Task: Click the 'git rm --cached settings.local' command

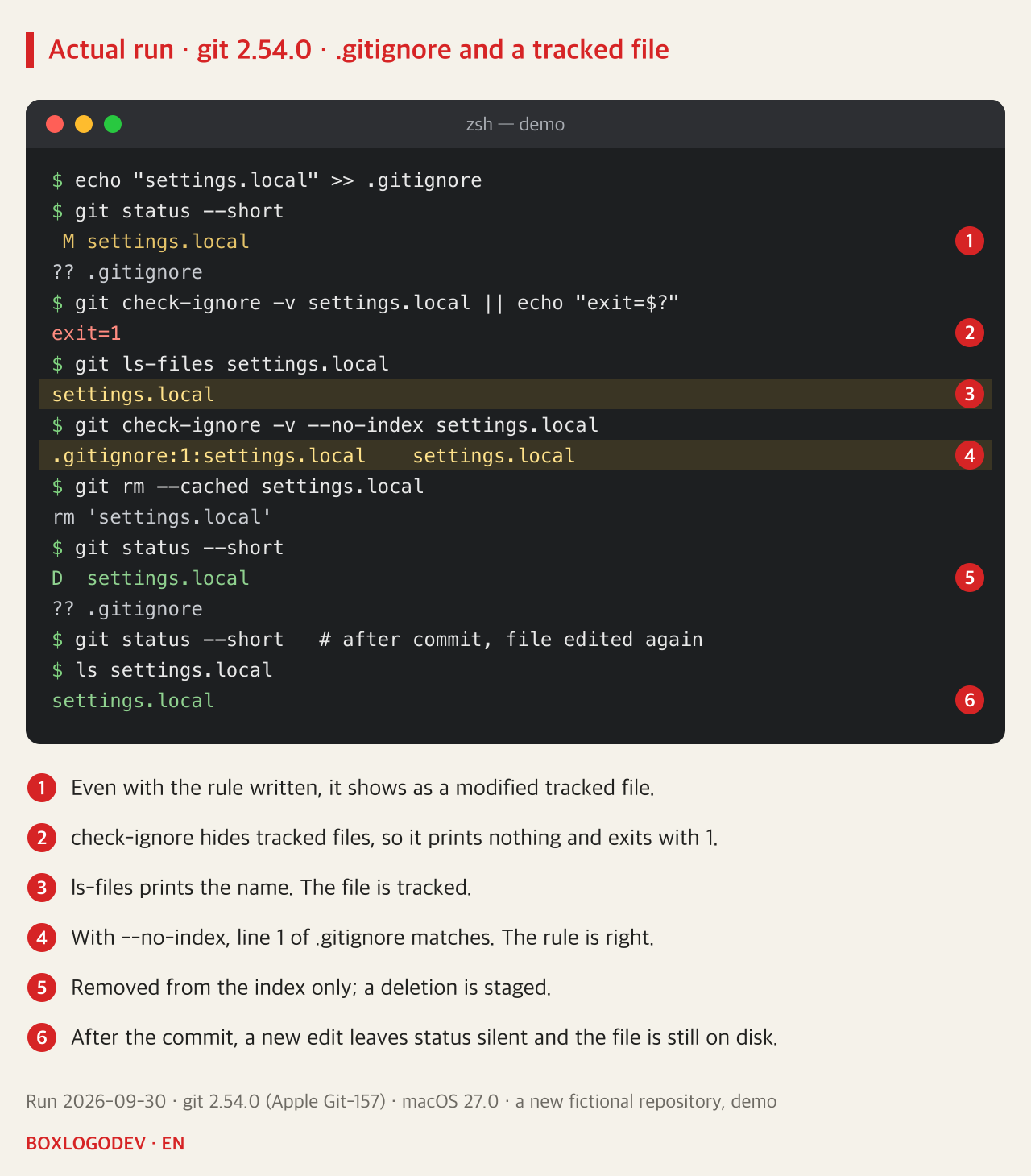Action: (238, 487)
